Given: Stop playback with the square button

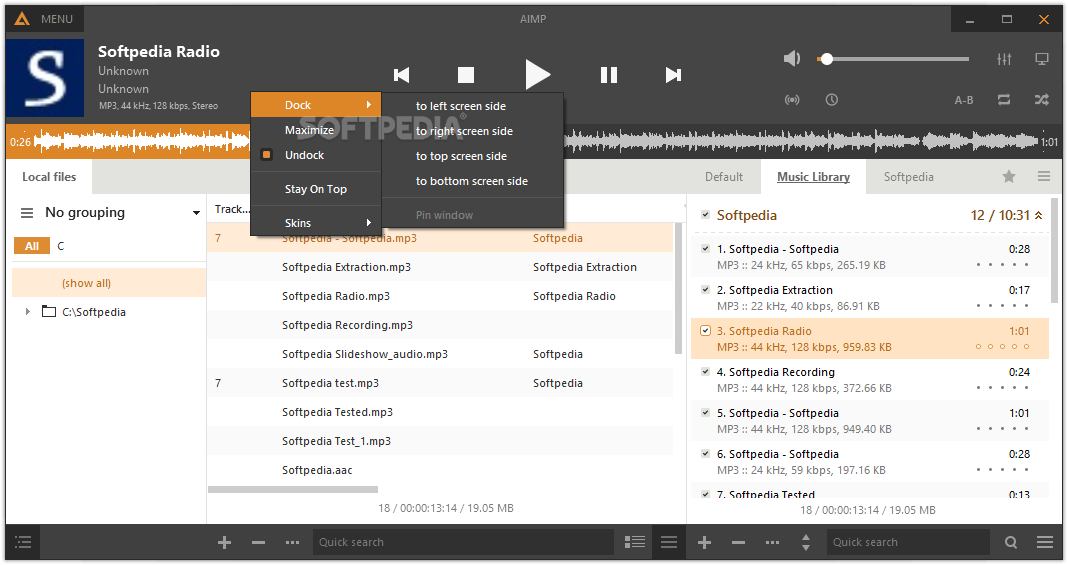Looking at the screenshot, I should 466,75.
